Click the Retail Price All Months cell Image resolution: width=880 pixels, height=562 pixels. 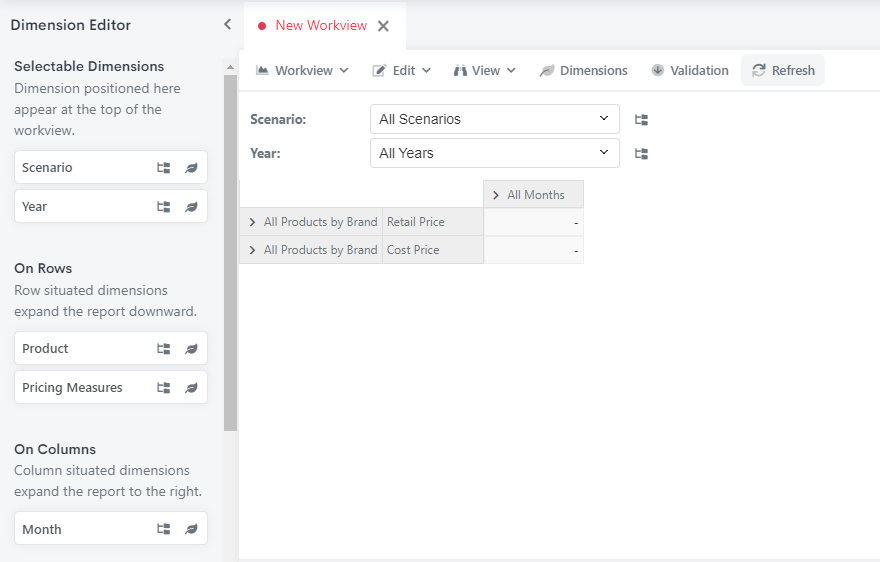click(x=533, y=222)
